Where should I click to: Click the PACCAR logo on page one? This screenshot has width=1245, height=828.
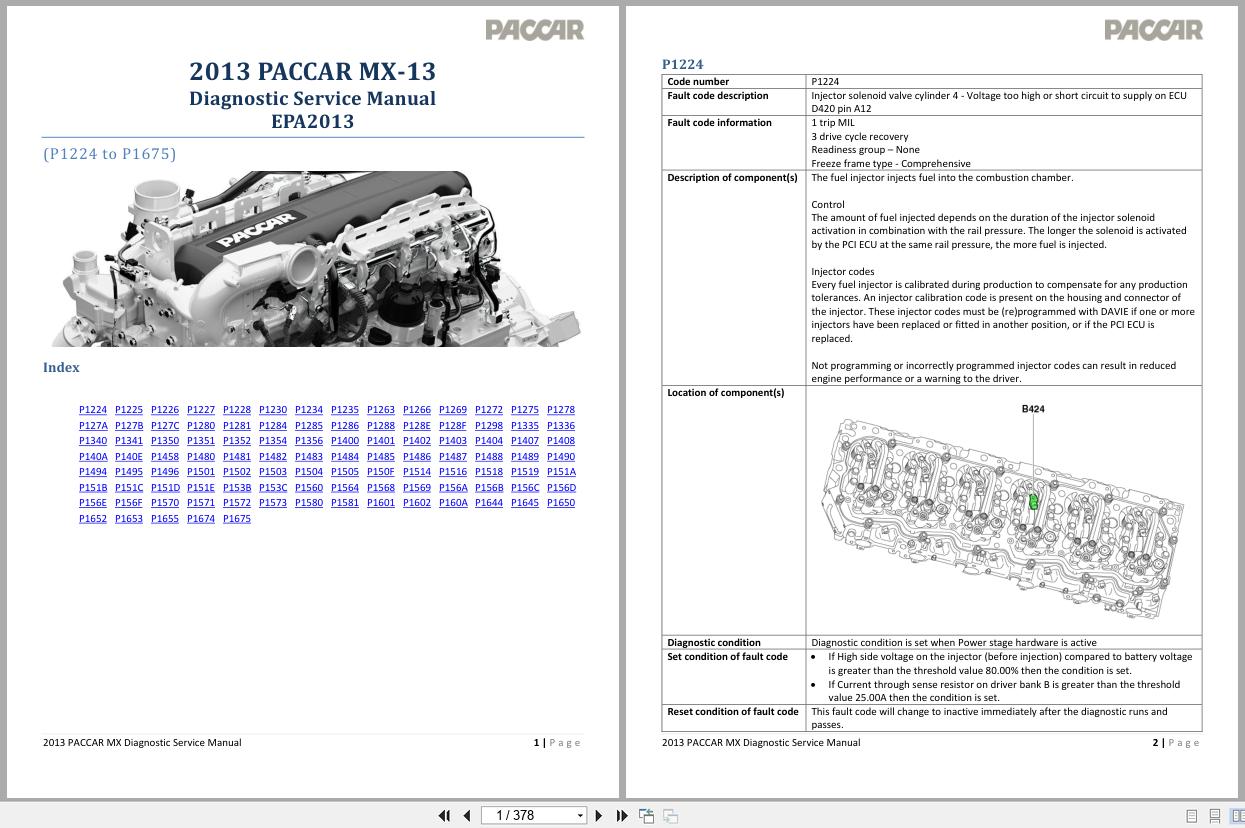(x=535, y=30)
